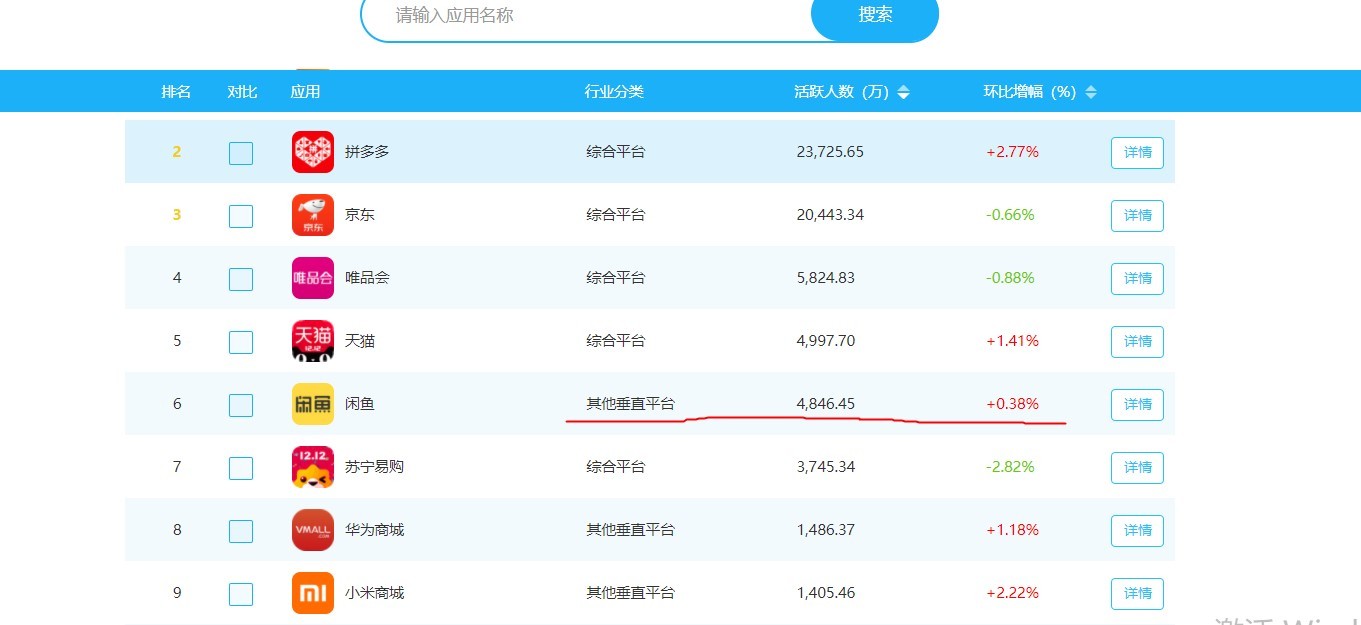The height and width of the screenshot is (625, 1361).
Task: Click the 应用 column header
Action: (305, 92)
